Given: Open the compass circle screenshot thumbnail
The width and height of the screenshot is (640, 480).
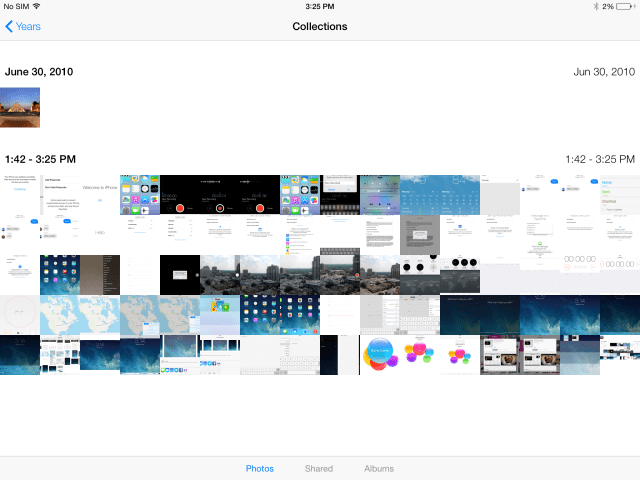Looking at the screenshot, I should [x=20, y=315].
